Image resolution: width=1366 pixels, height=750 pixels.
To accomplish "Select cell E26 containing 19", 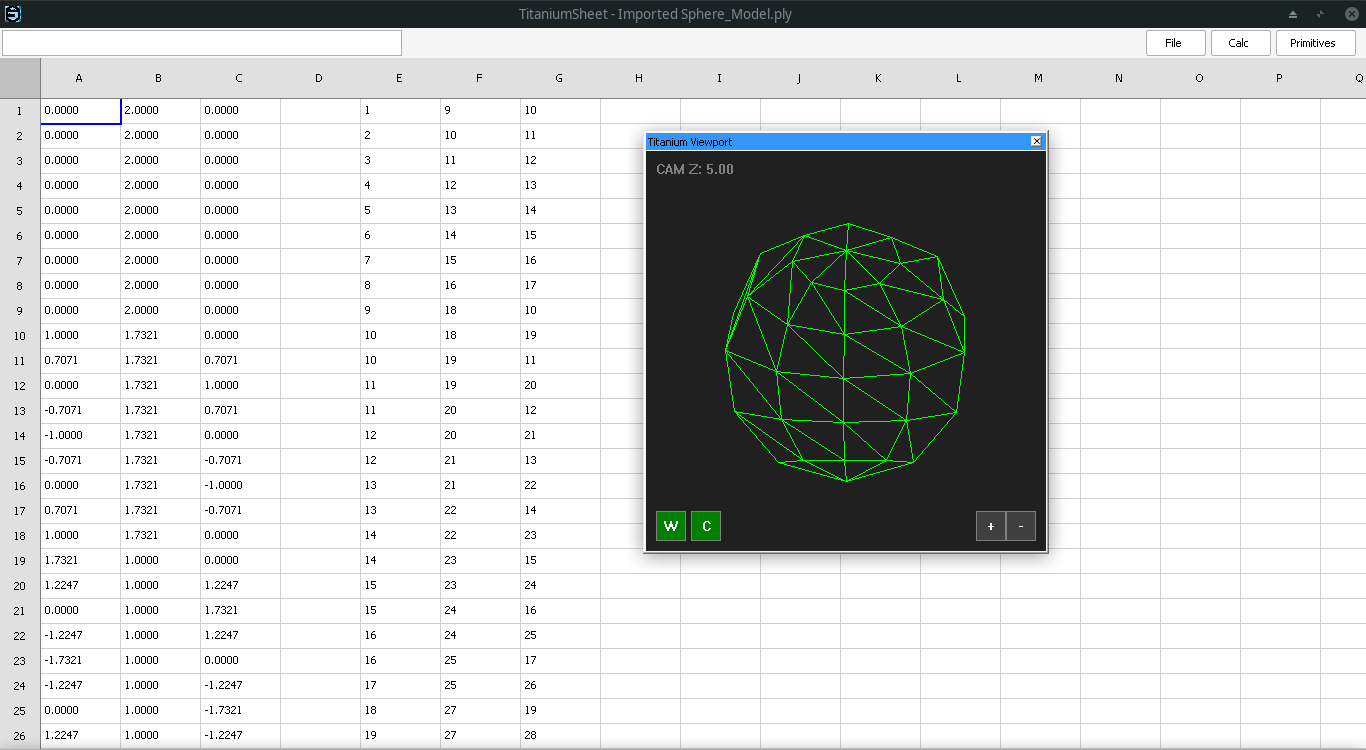I will point(400,736).
